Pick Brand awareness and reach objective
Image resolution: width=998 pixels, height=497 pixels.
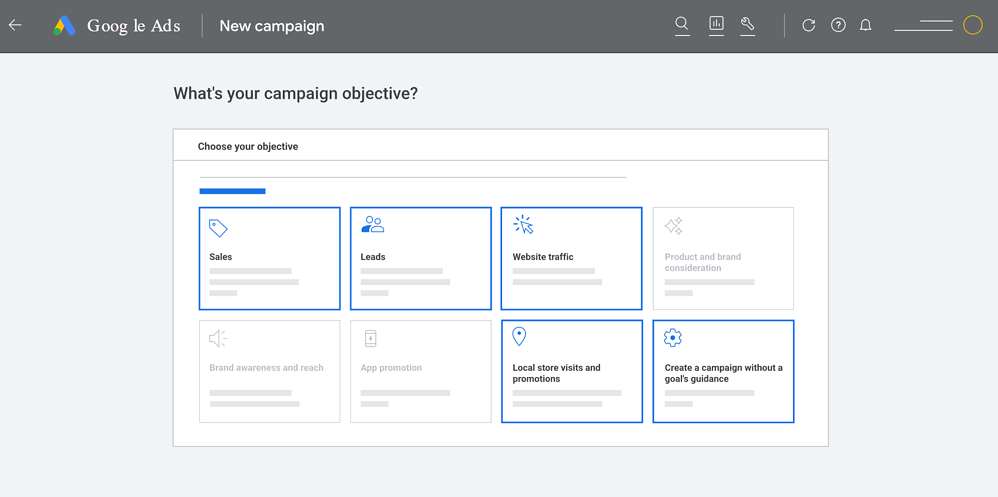click(x=270, y=370)
